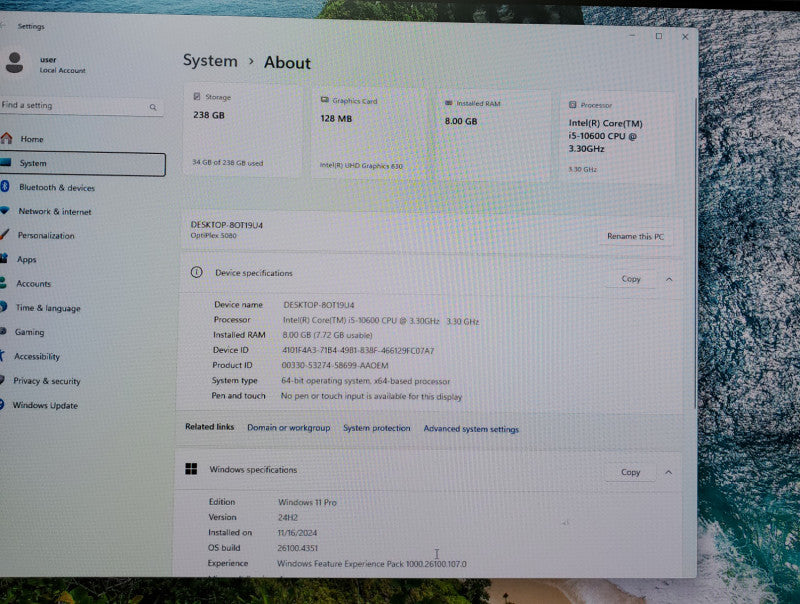
Task: Click the Time & language globe icon
Action: pos(3,307)
